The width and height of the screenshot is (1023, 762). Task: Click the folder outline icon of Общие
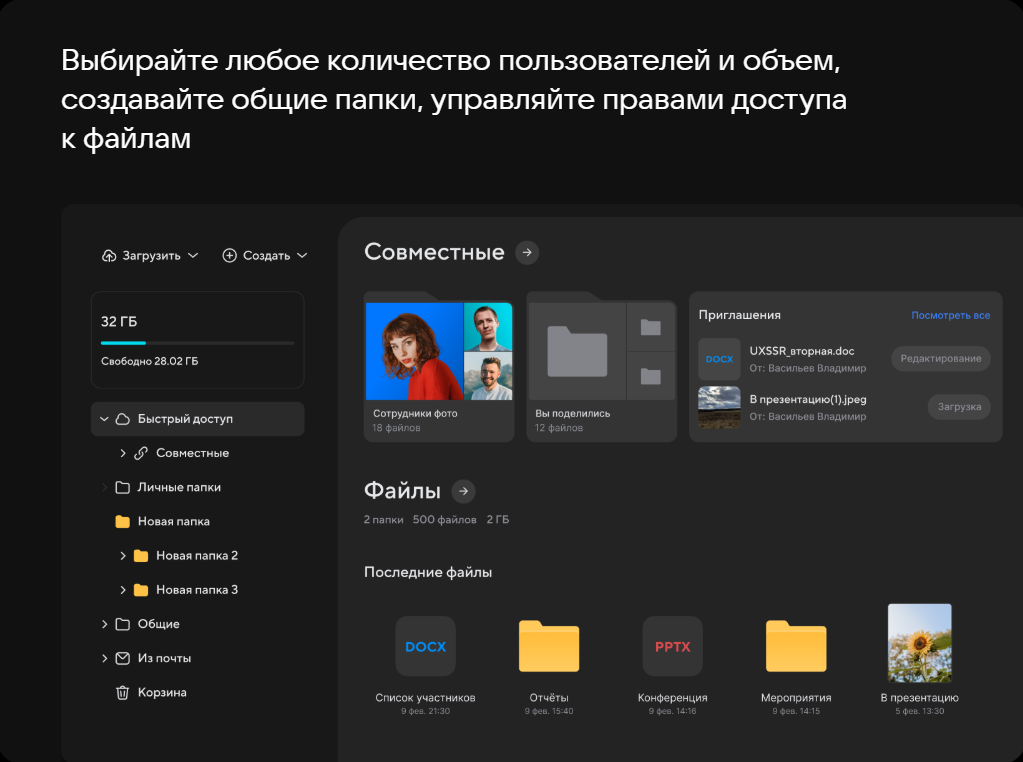coord(123,624)
